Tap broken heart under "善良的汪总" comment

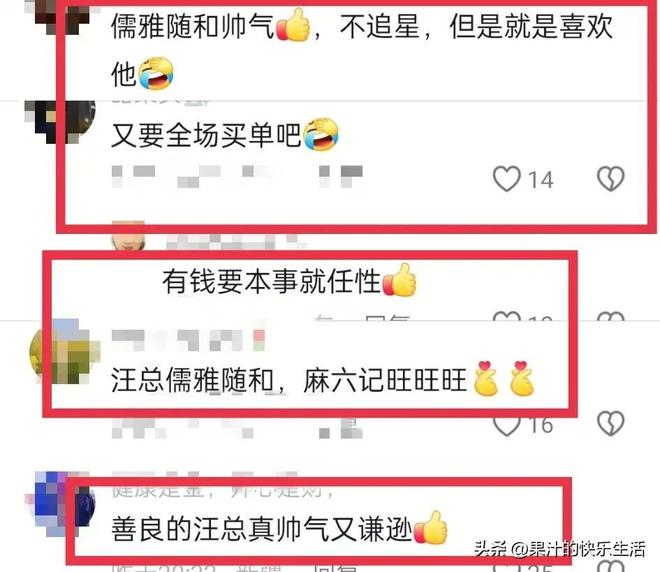[611, 566]
